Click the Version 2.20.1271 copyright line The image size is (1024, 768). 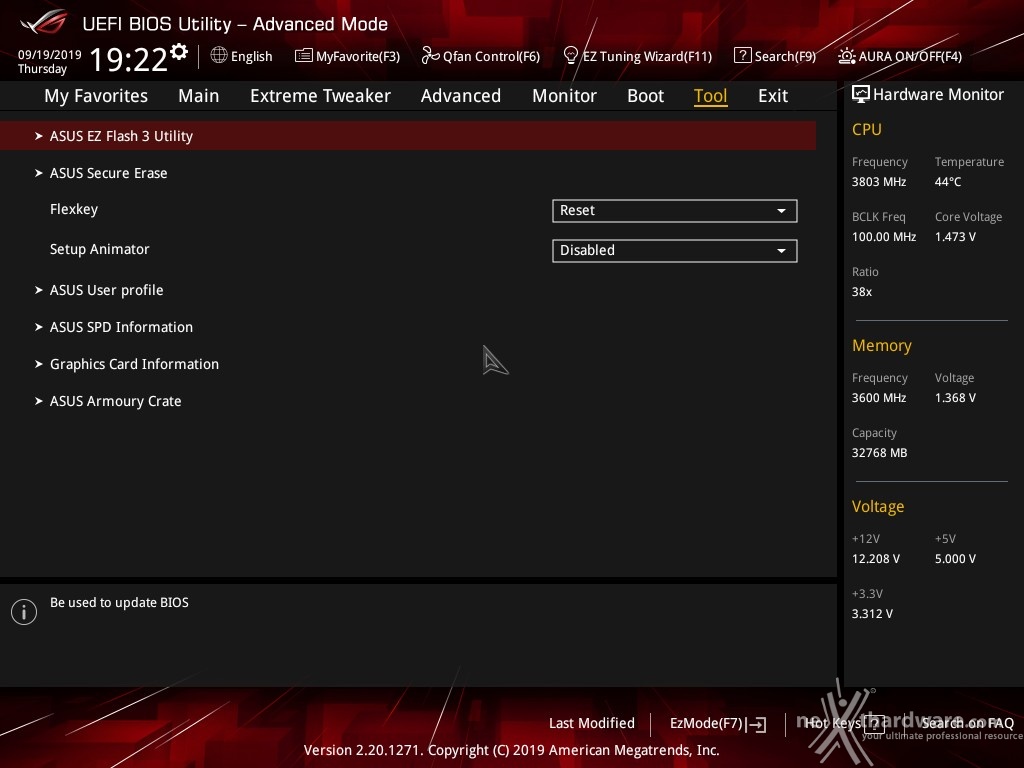(511, 750)
